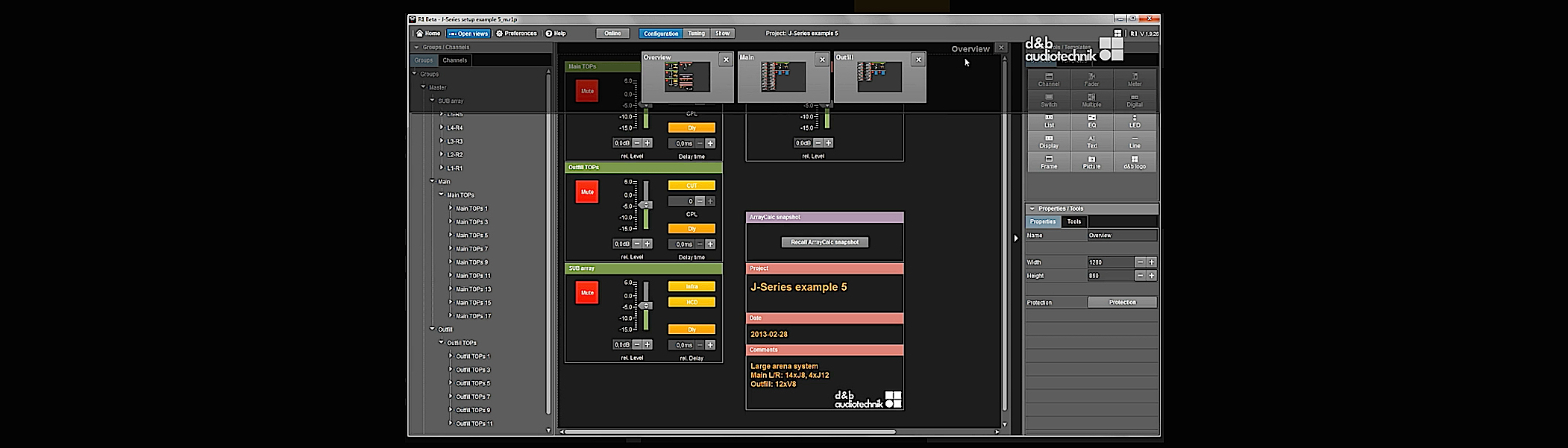This screenshot has height=448, width=1568.
Task: Decrease Outfill TOPs rel. Level with minus
Action: 637,244
